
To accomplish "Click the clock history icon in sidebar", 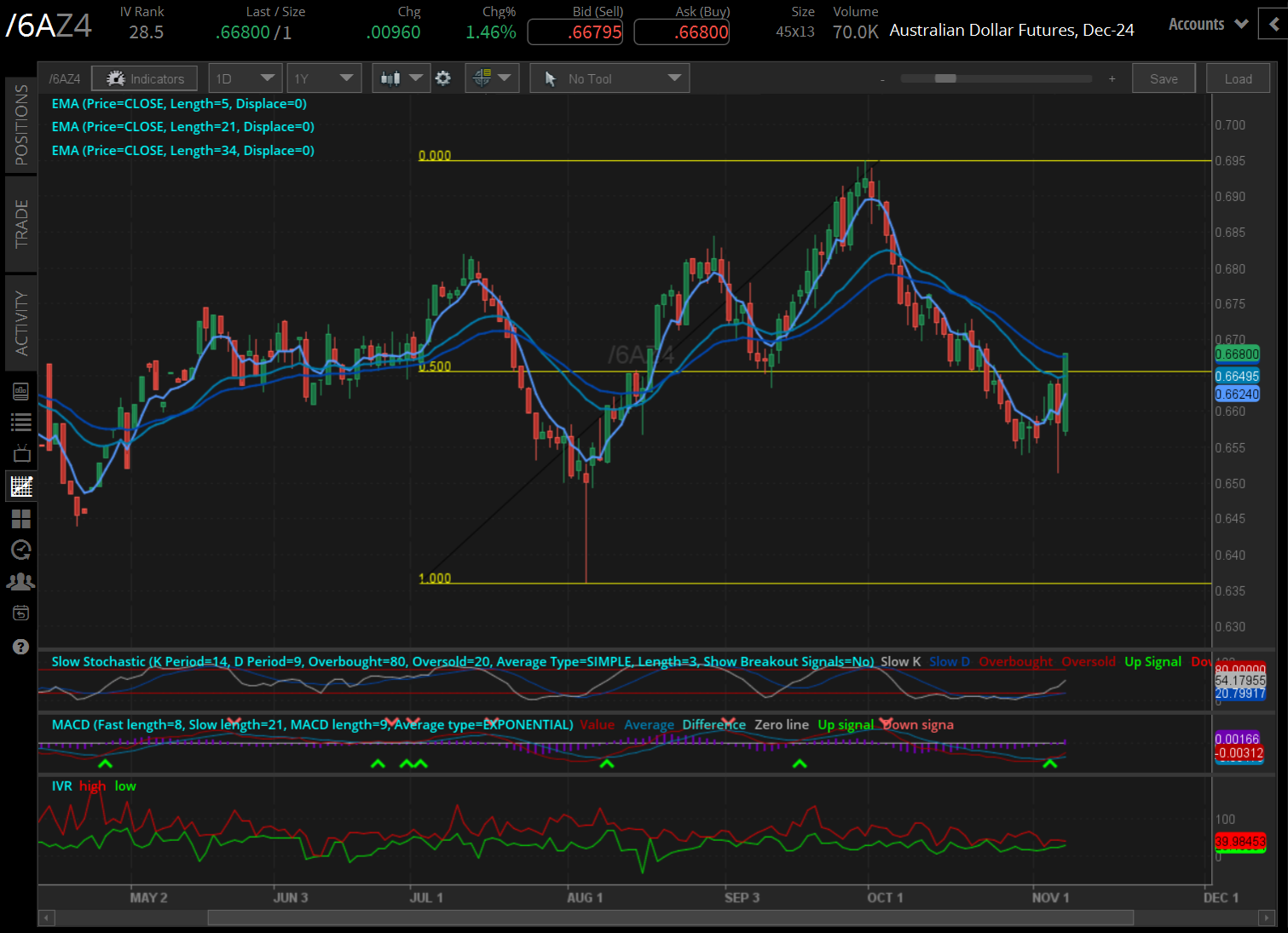I will (x=21, y=550).
